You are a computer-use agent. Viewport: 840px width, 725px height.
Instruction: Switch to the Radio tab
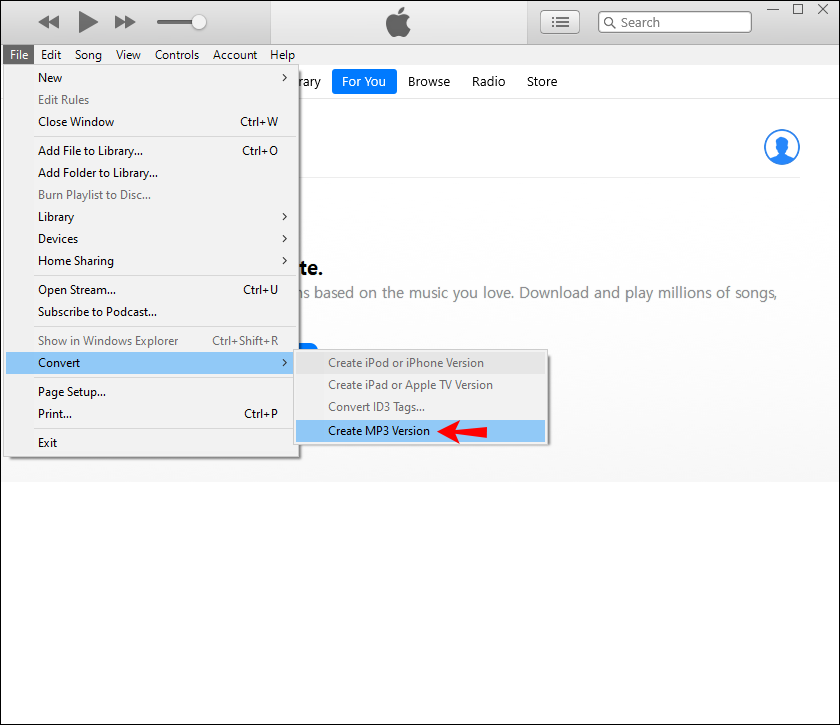pyautogui.click(x=489, y=81)
